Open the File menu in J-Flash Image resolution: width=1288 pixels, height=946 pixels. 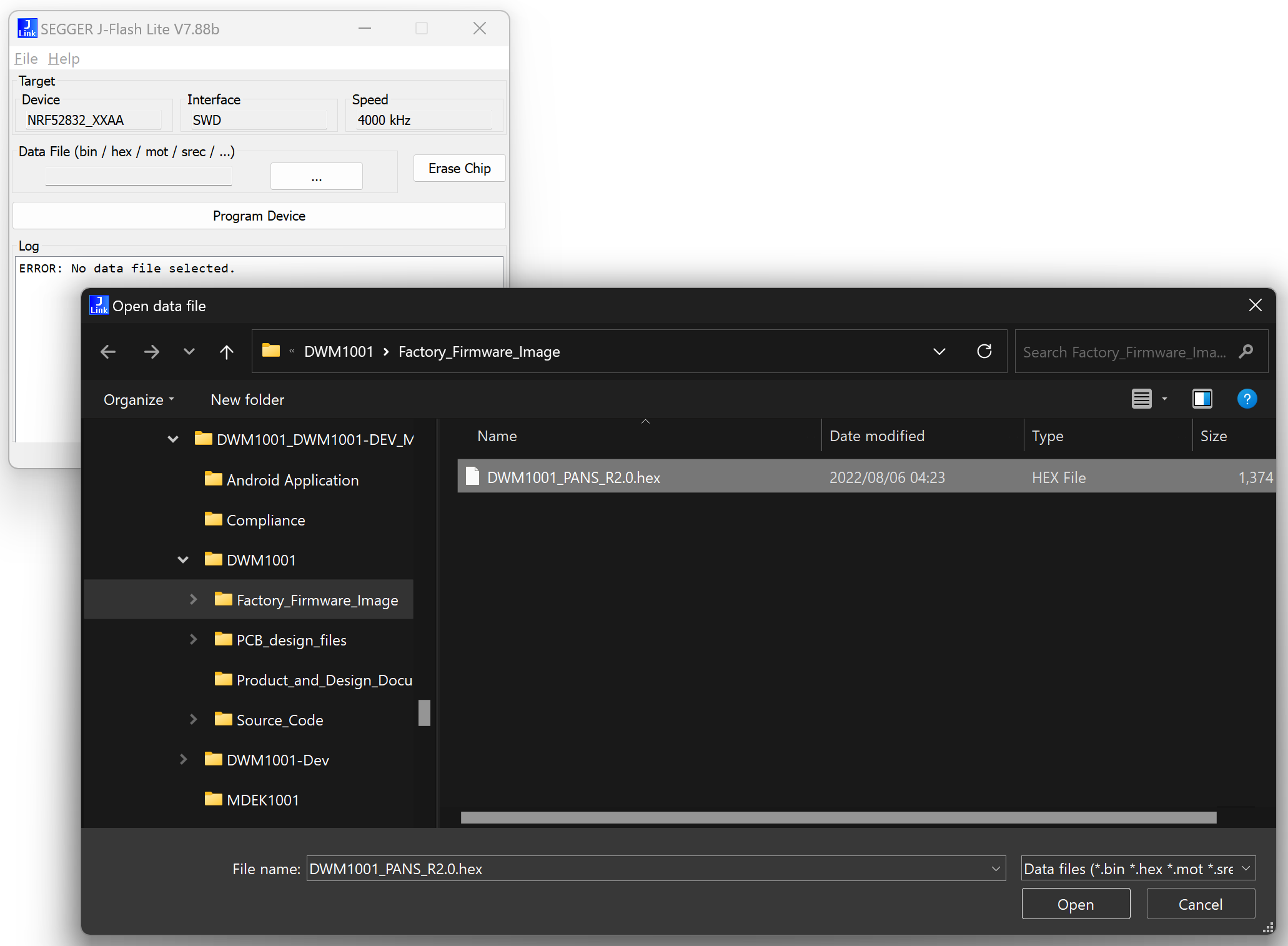point(26,59)
